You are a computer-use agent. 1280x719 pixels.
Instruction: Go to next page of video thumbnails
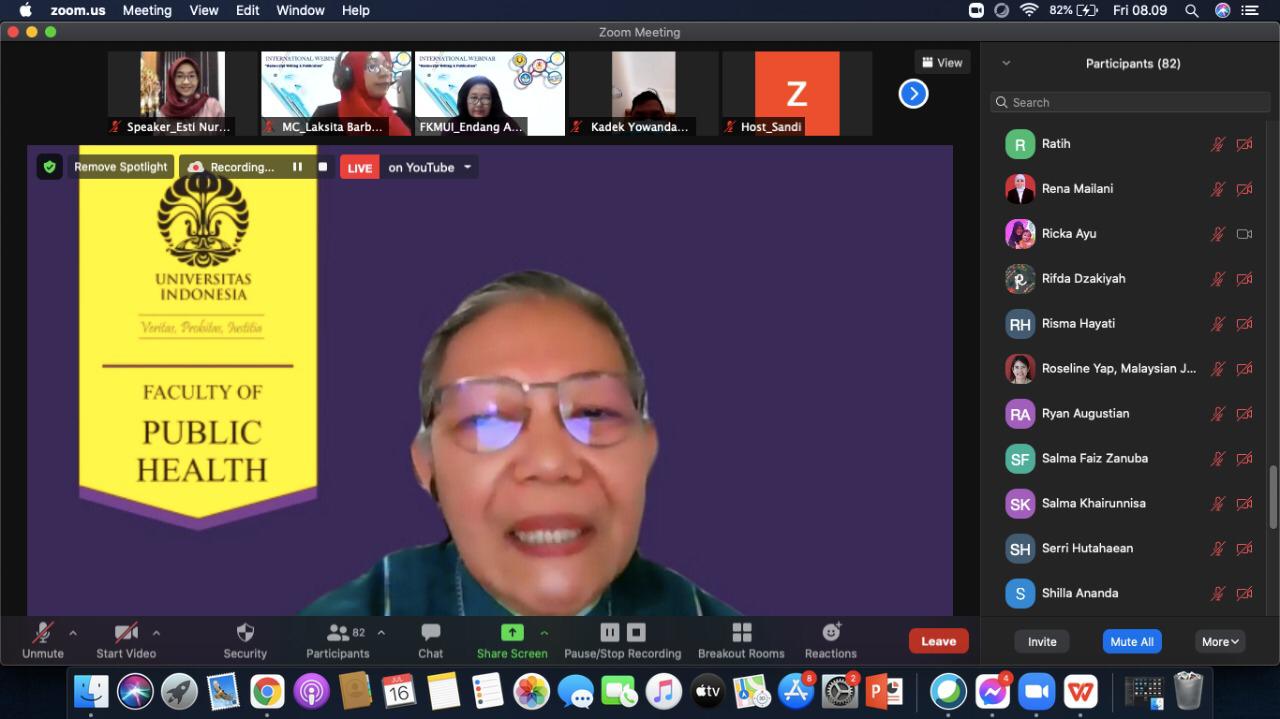pyautogui.click(x=913, y=94)
